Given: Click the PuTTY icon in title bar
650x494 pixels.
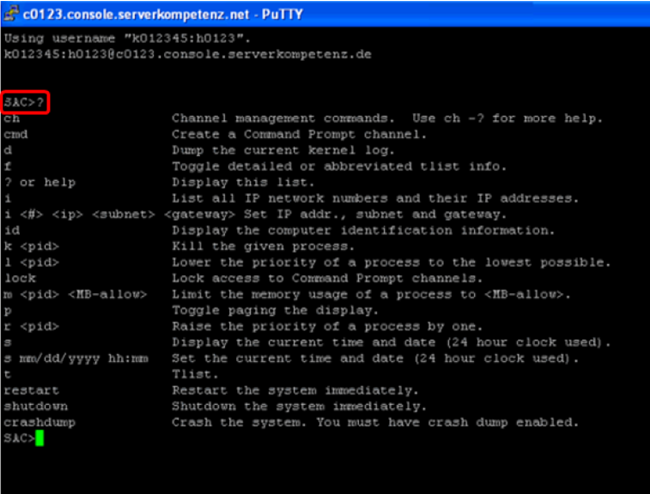Looking at the screenshot, I should [14, 11].
